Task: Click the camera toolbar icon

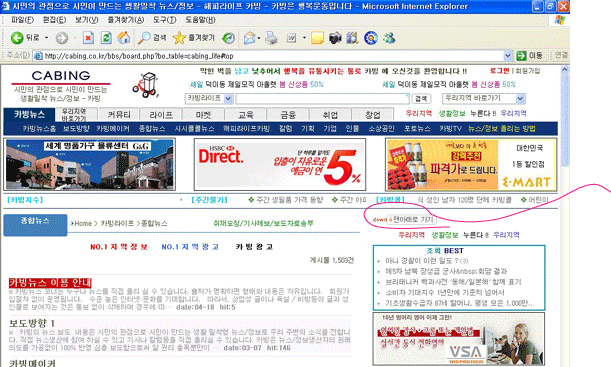Action: coord(335,38)
